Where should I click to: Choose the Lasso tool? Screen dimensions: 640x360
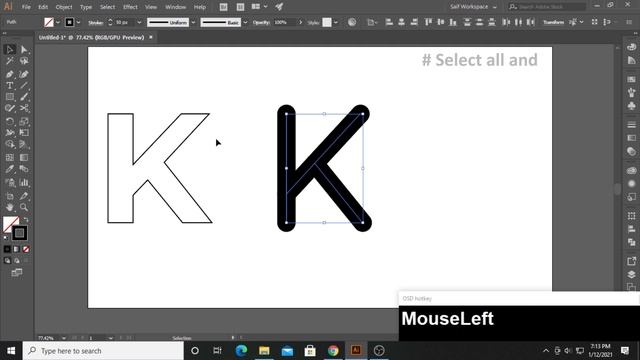click(x=24, y=61)
